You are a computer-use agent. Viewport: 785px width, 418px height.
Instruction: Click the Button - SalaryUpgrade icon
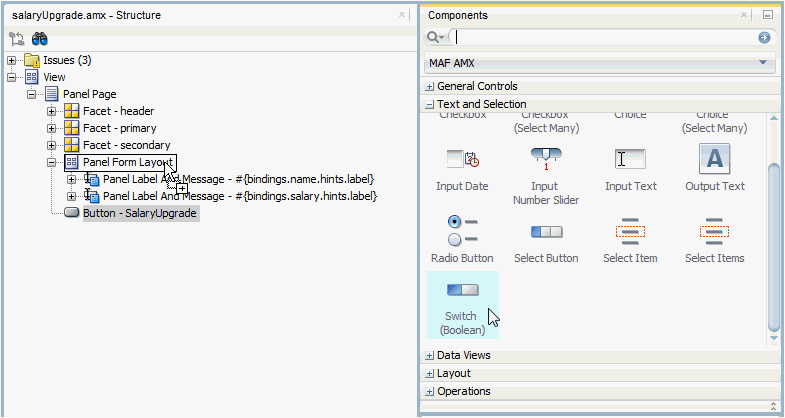72,213
